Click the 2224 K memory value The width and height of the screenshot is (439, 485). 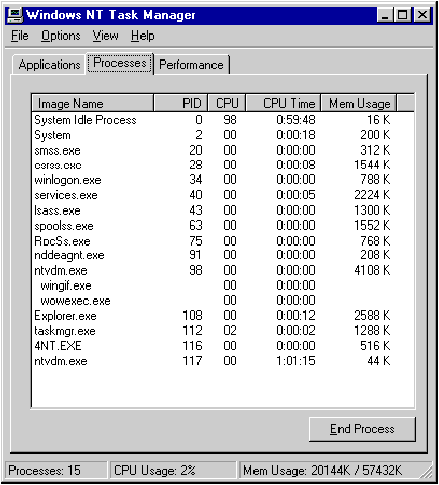click(x=372, y=195)
